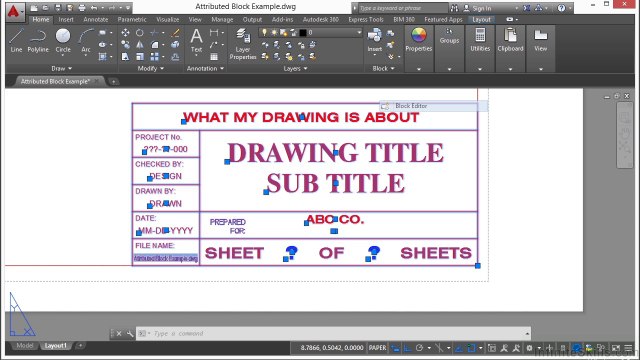640x360 pixels.
Task: Expand the command line history arrow
Action: [527, 333]
